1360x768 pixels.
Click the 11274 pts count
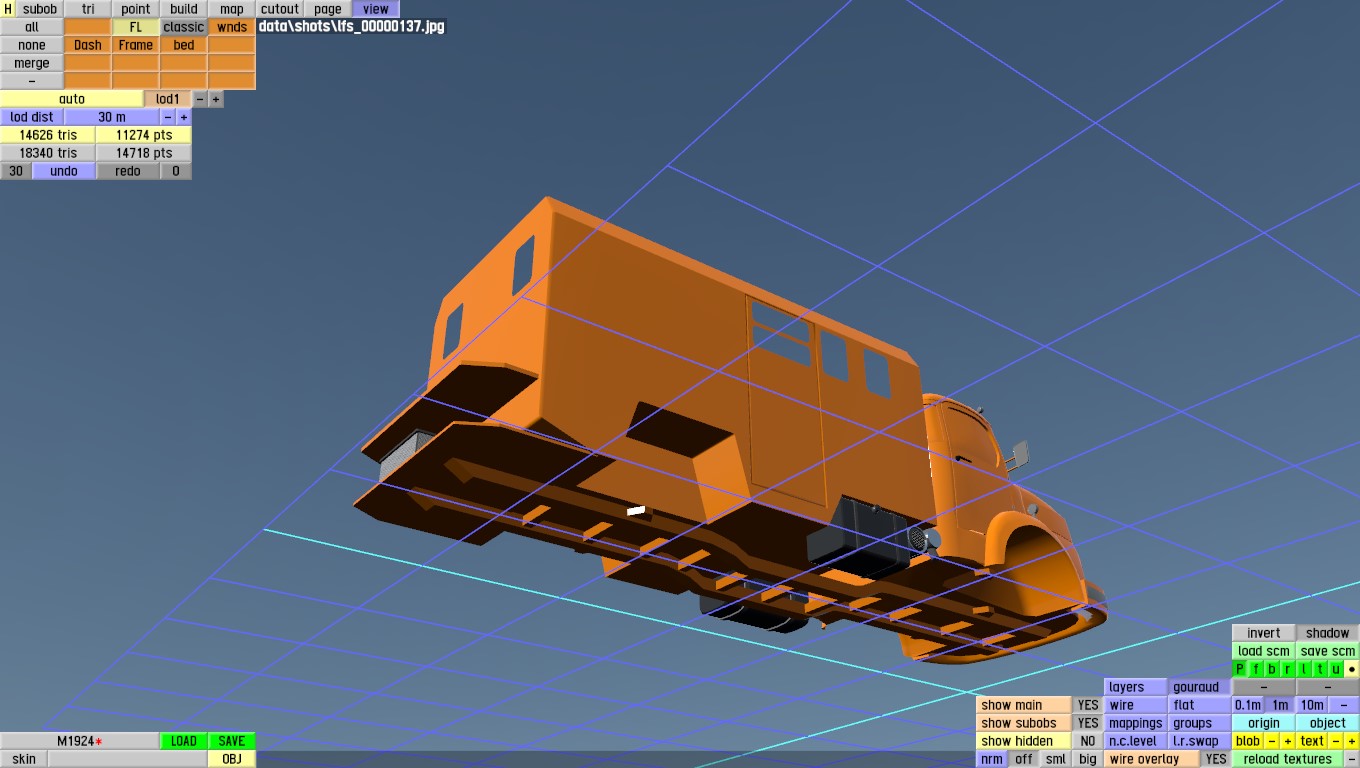tap(144, 135)
